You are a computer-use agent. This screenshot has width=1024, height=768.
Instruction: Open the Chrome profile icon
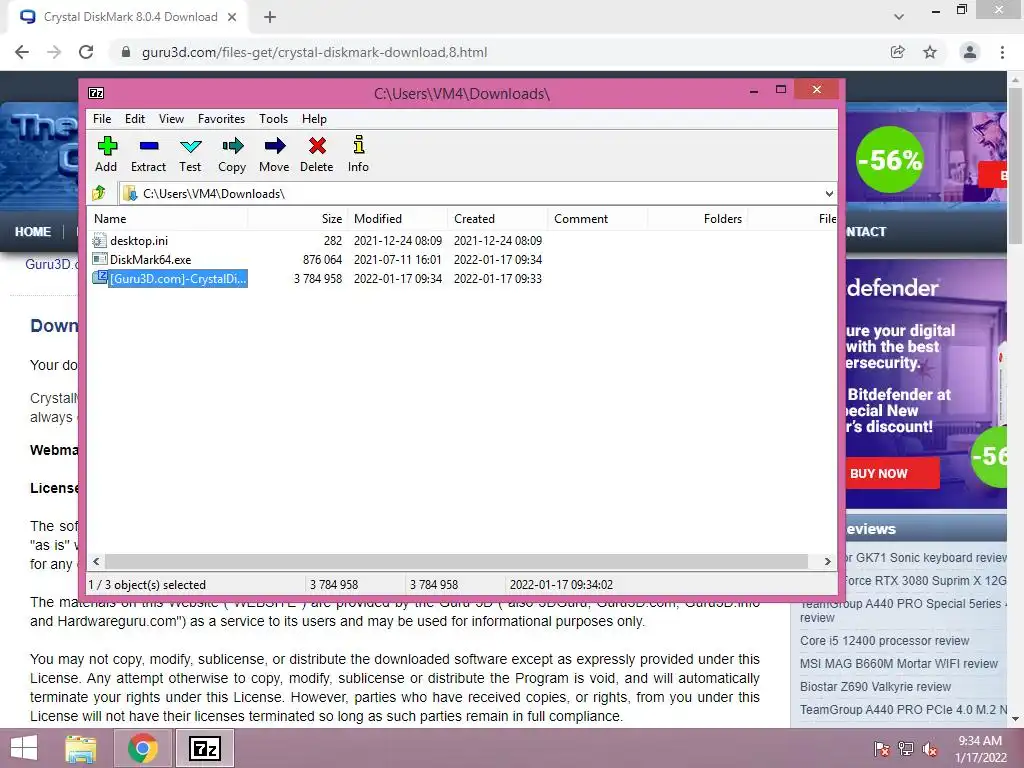pos(970,52)
